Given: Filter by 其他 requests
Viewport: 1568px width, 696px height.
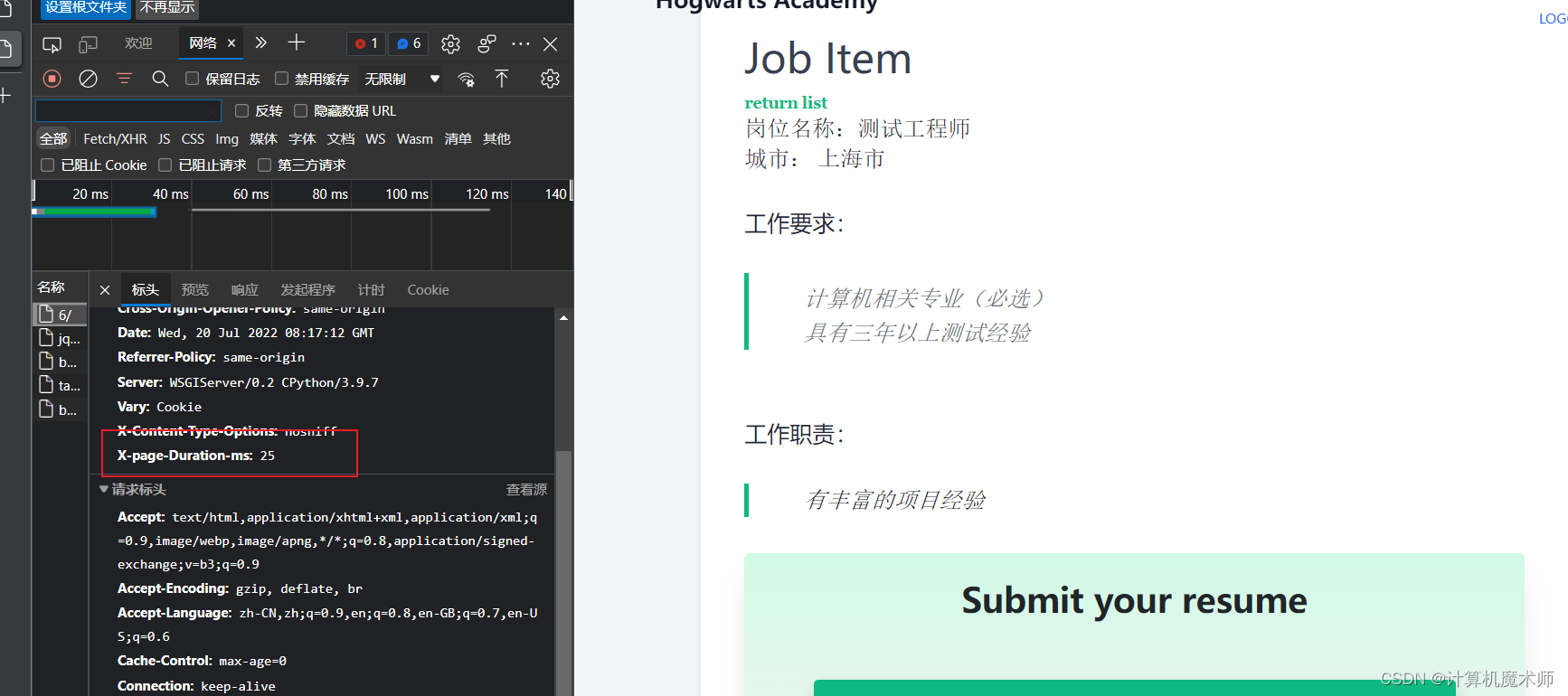Looking at the screenshot, I should [496, 138].
